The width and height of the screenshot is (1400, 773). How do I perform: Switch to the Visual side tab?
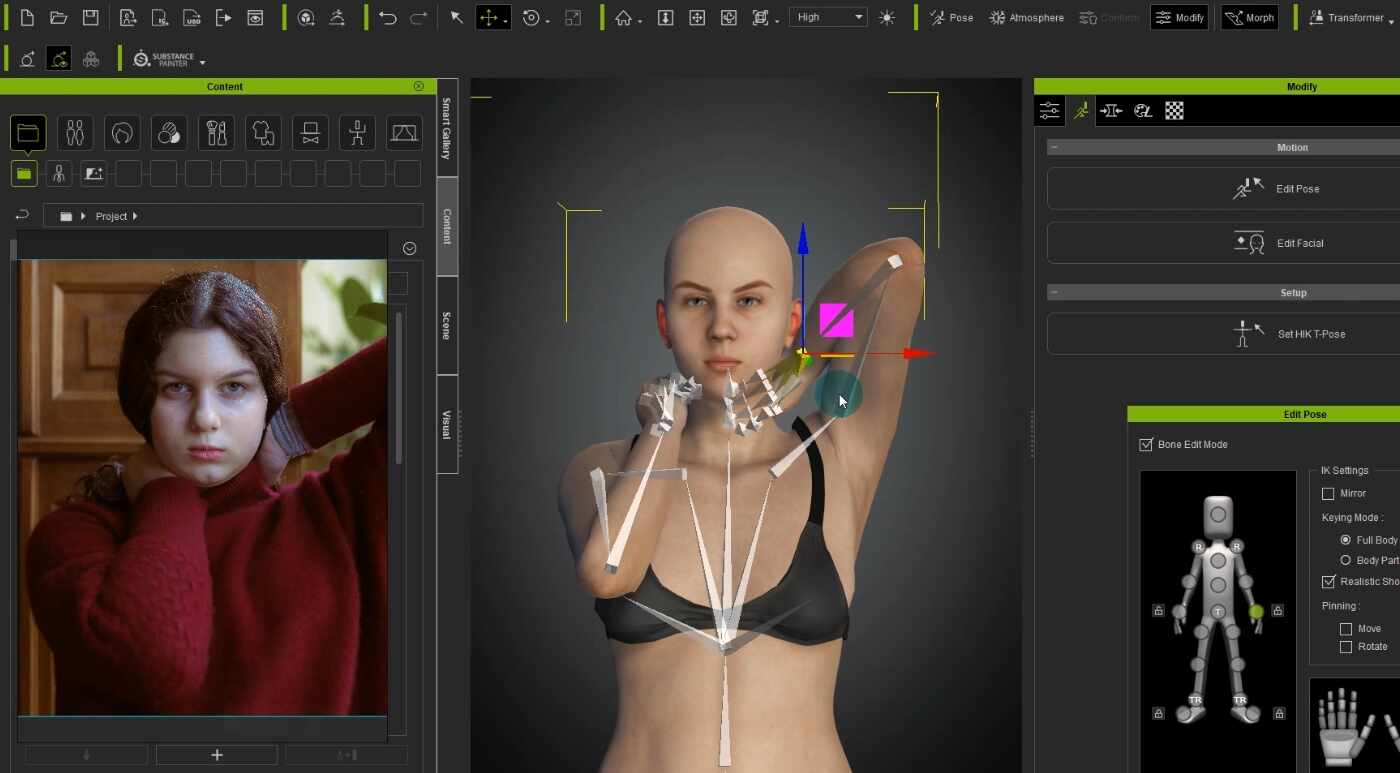click(447, 424)
